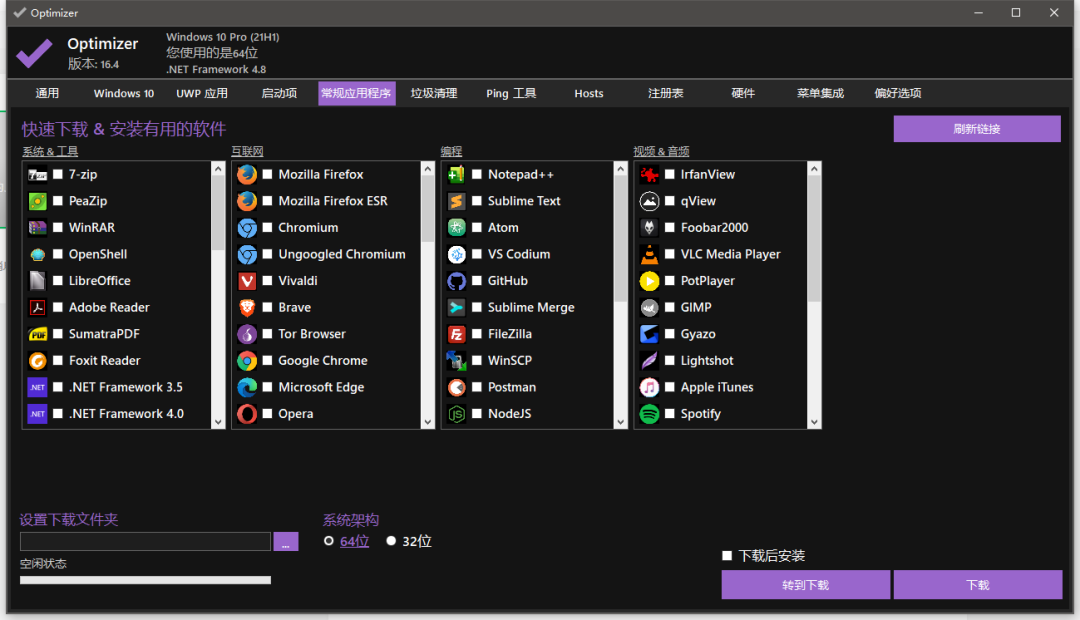Tick the VS Codium checkbox
1080x620 pixels.
click(x=477, y=254)
